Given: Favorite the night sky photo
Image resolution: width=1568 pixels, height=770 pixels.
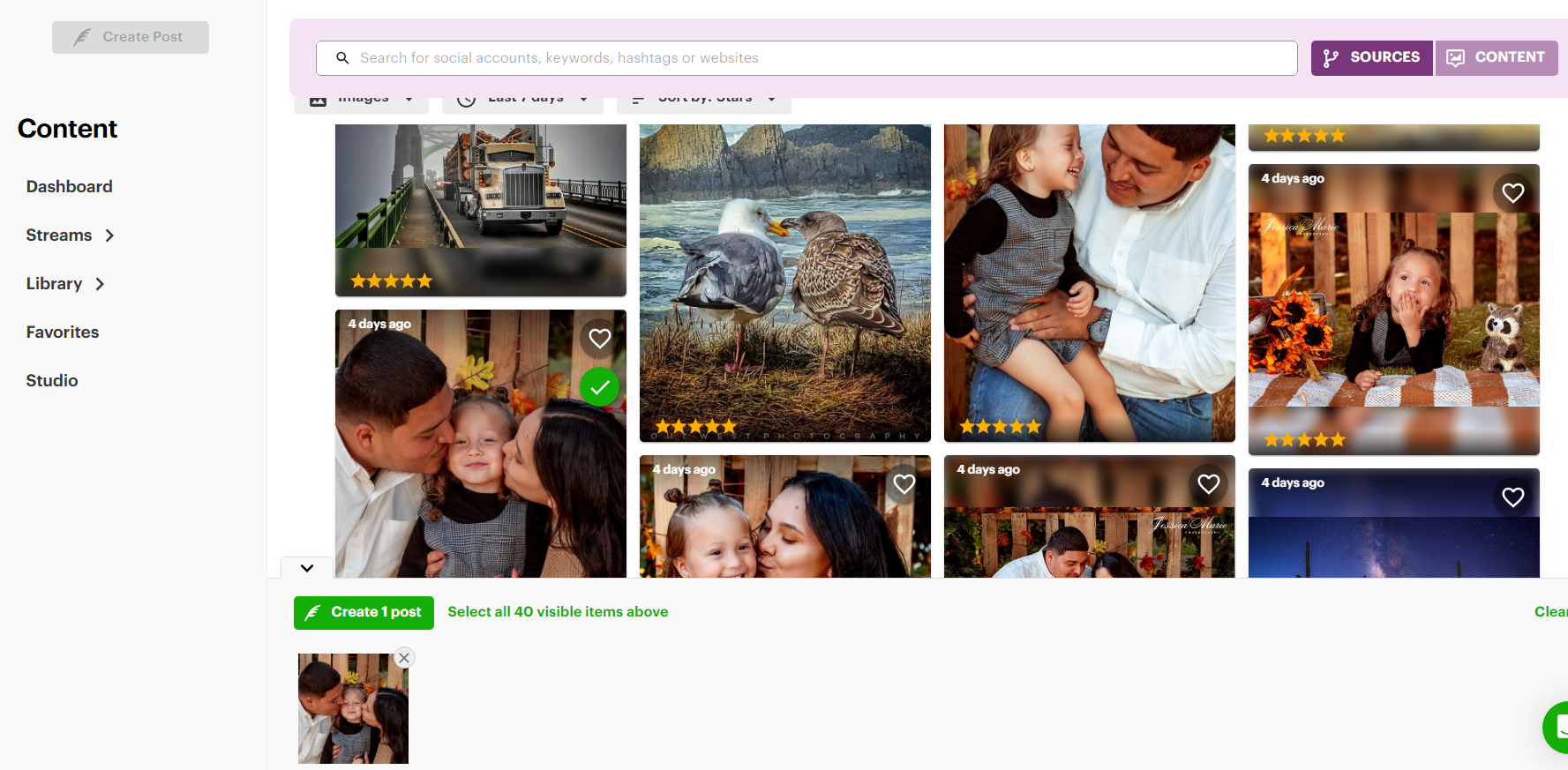Looking at the screenshot, I should (1513, 497).
